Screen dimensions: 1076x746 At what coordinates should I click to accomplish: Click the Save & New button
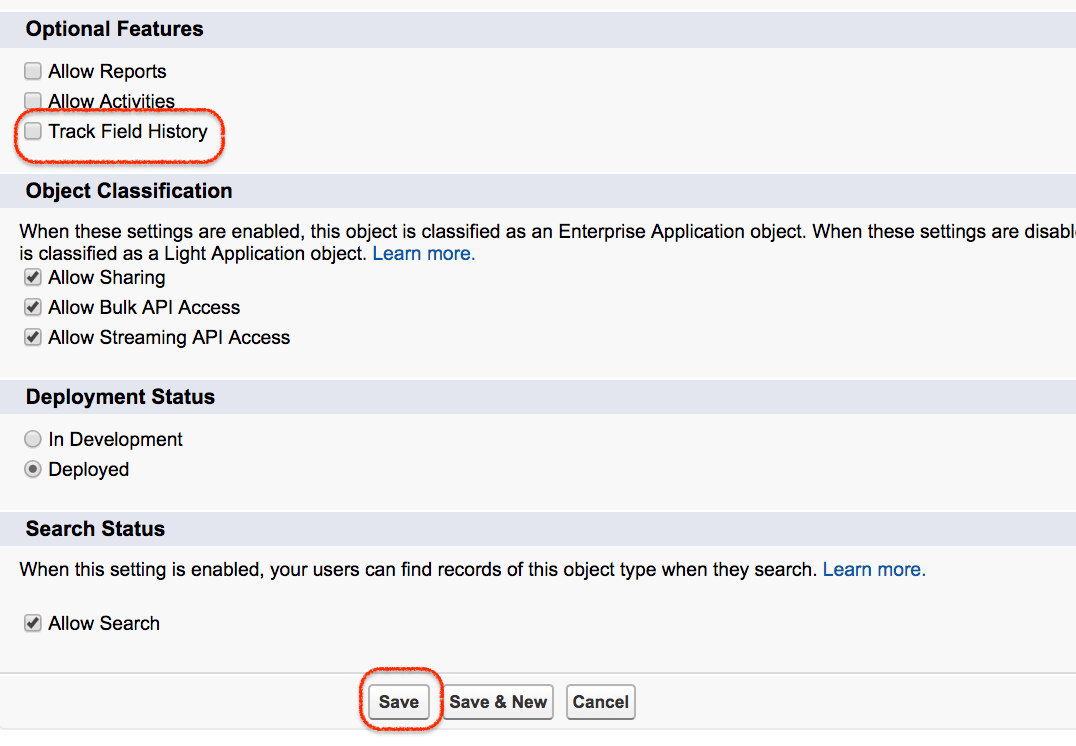[497, 701]
